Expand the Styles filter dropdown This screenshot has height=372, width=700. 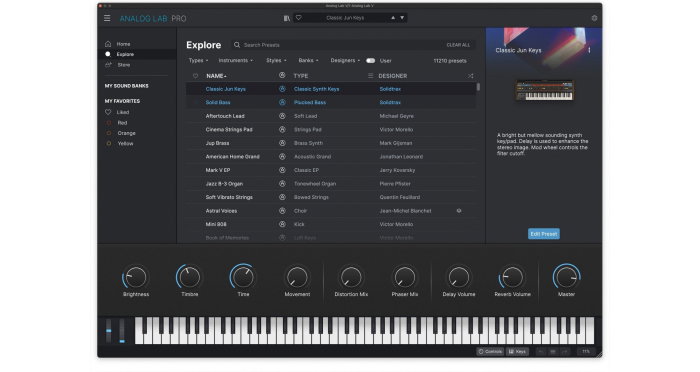click(276, 60)
